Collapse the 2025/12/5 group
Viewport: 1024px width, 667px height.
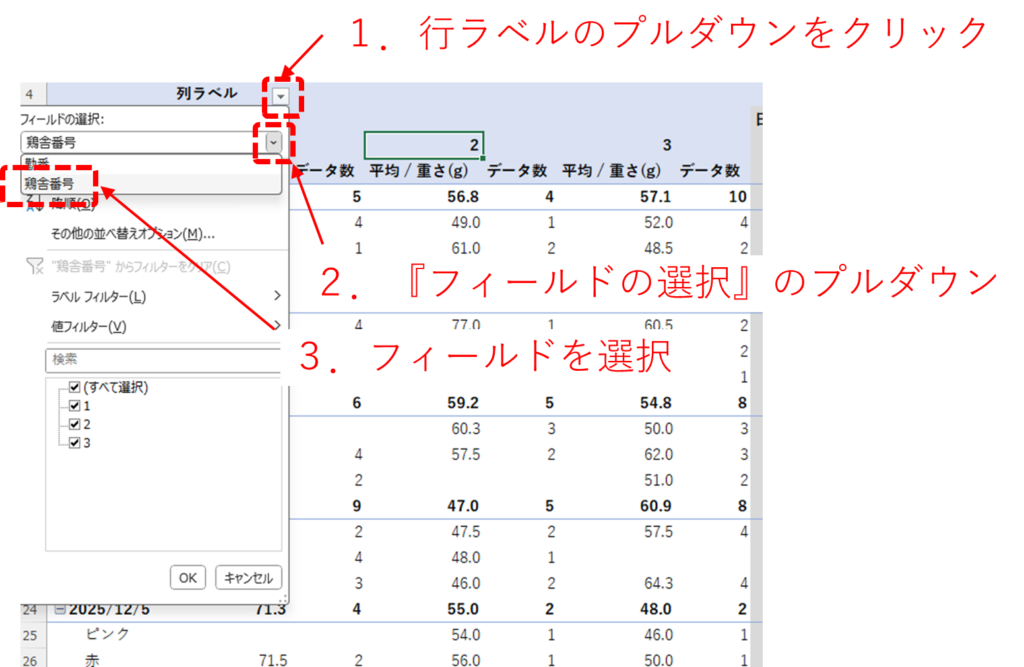pos(60,609)
